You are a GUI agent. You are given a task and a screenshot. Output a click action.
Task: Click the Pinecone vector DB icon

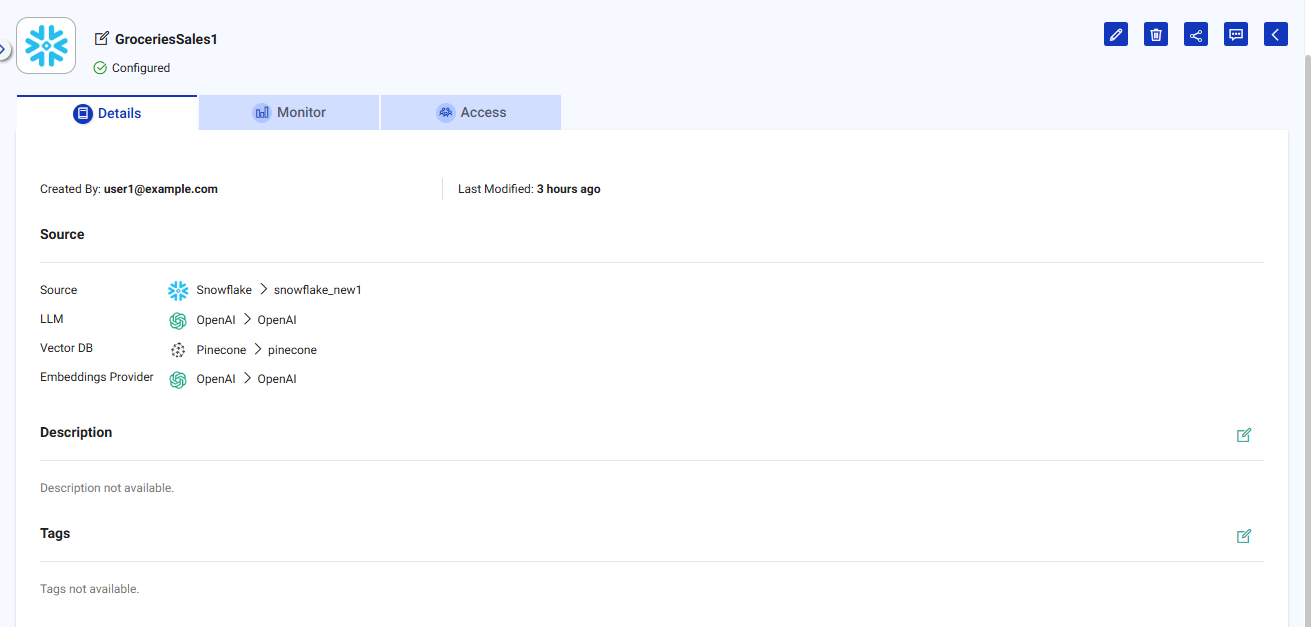178,350
